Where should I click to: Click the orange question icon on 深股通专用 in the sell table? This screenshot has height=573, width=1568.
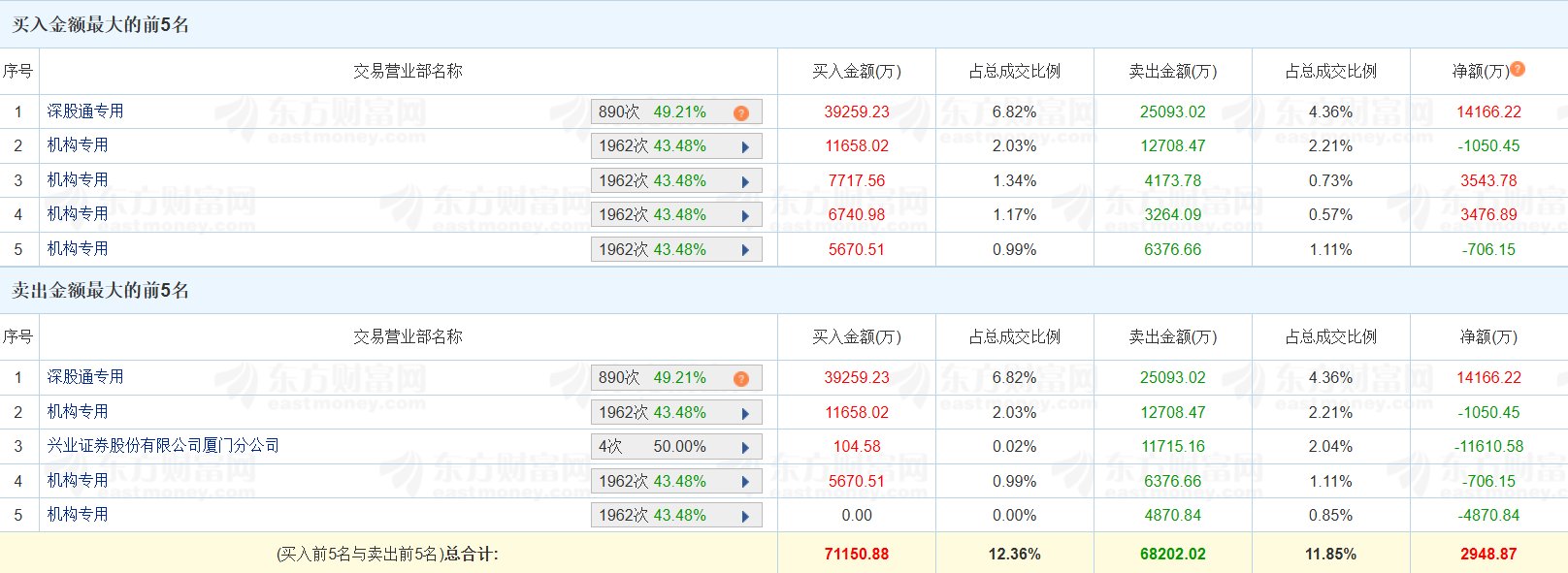pos(741,378)
